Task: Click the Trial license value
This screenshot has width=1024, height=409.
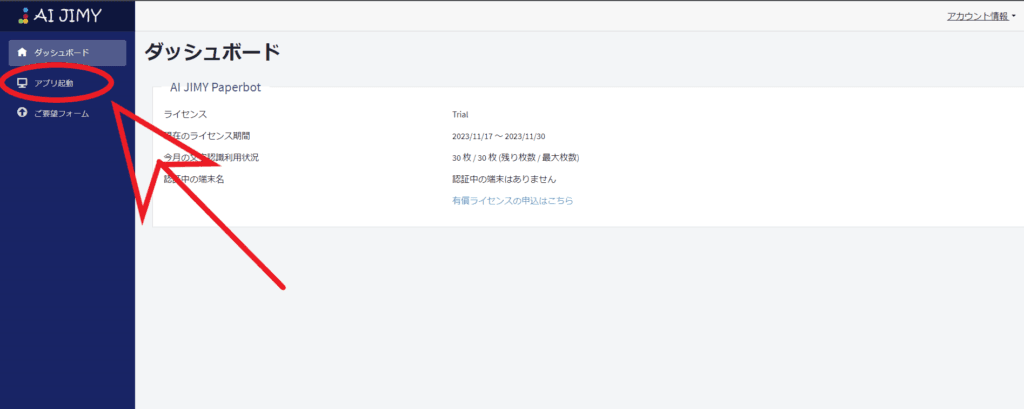Action: coord(461,115)
